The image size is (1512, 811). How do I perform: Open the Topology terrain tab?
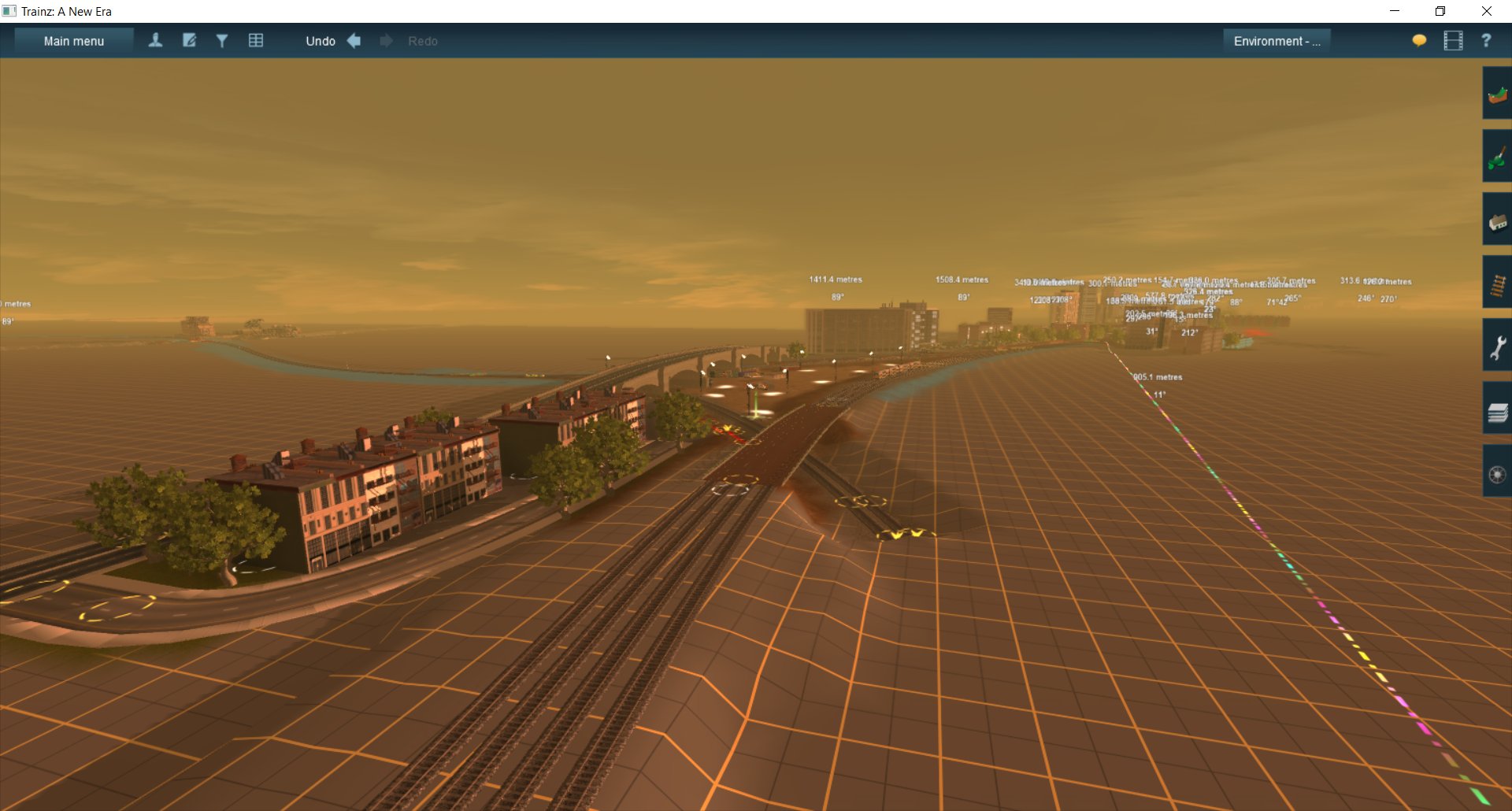(x=1497, y=93)
